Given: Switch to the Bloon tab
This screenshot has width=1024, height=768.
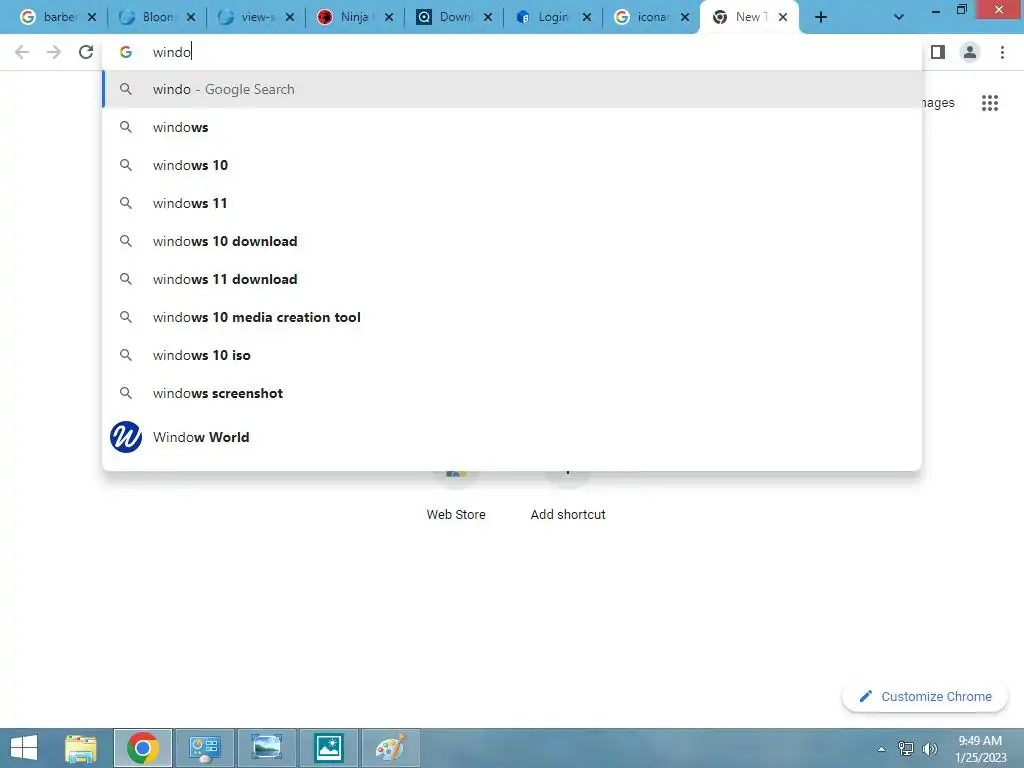Looking at the screenshot, I should (x=157, y=18).
